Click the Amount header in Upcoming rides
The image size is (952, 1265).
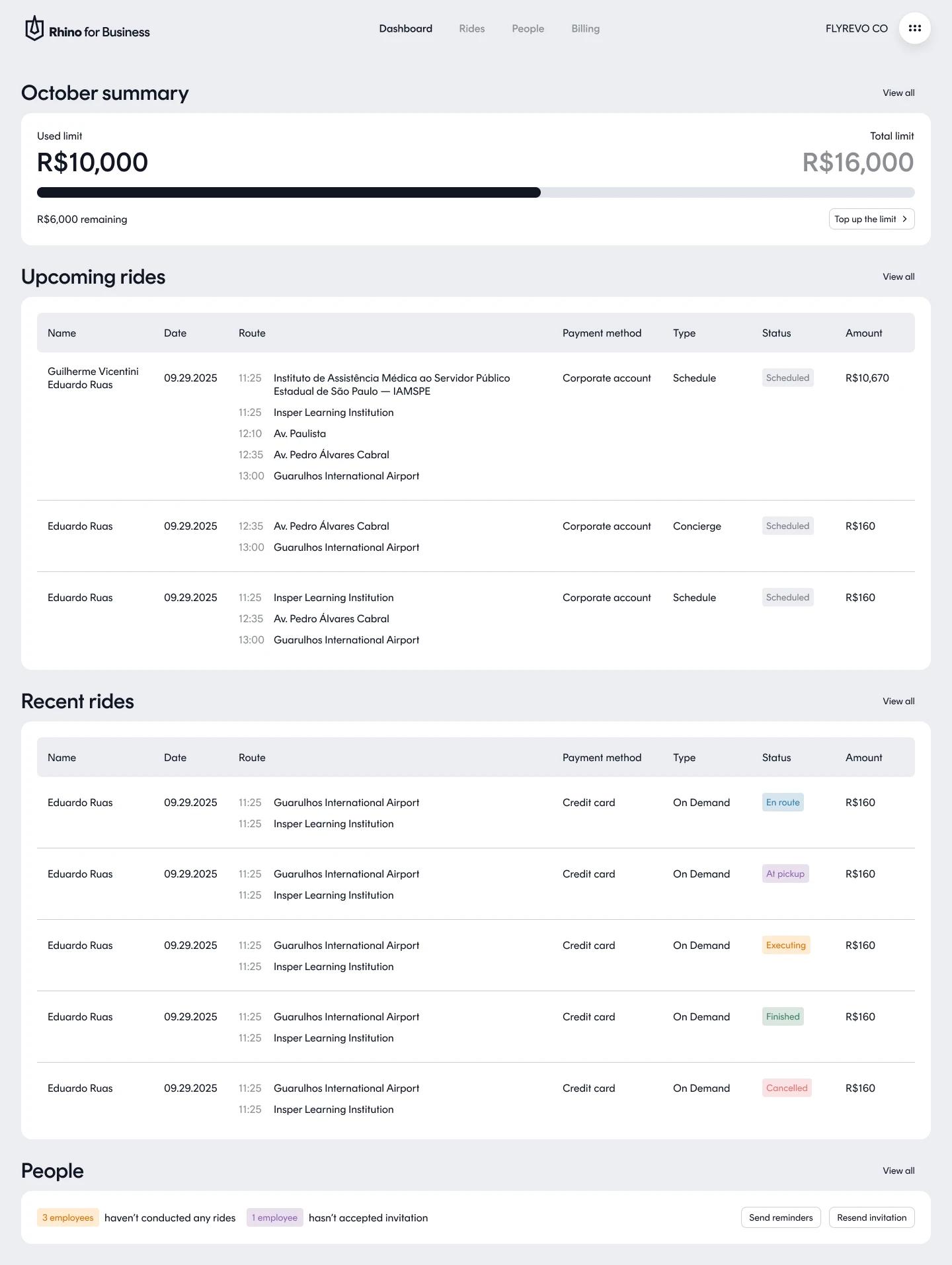(864, 333)
